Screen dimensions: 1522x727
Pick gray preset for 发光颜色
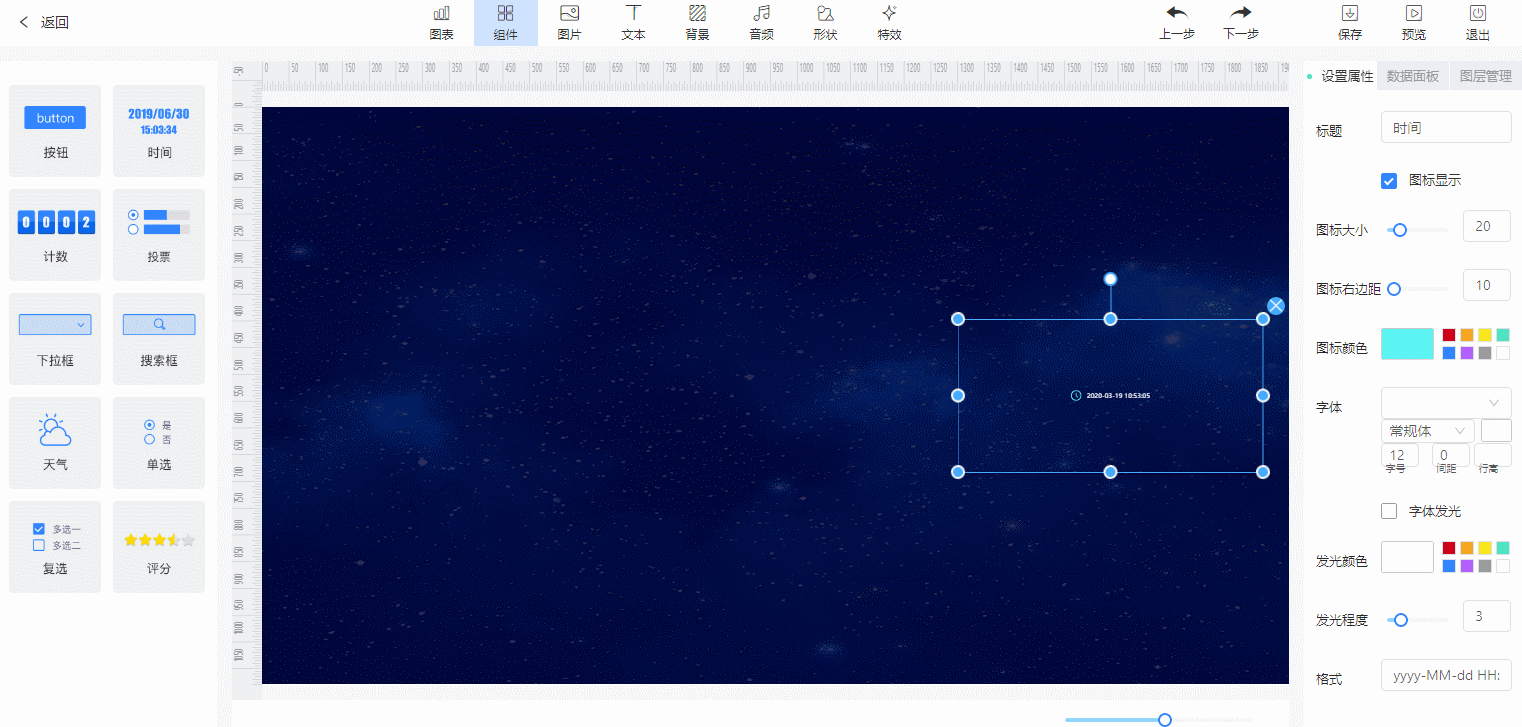1485,566
